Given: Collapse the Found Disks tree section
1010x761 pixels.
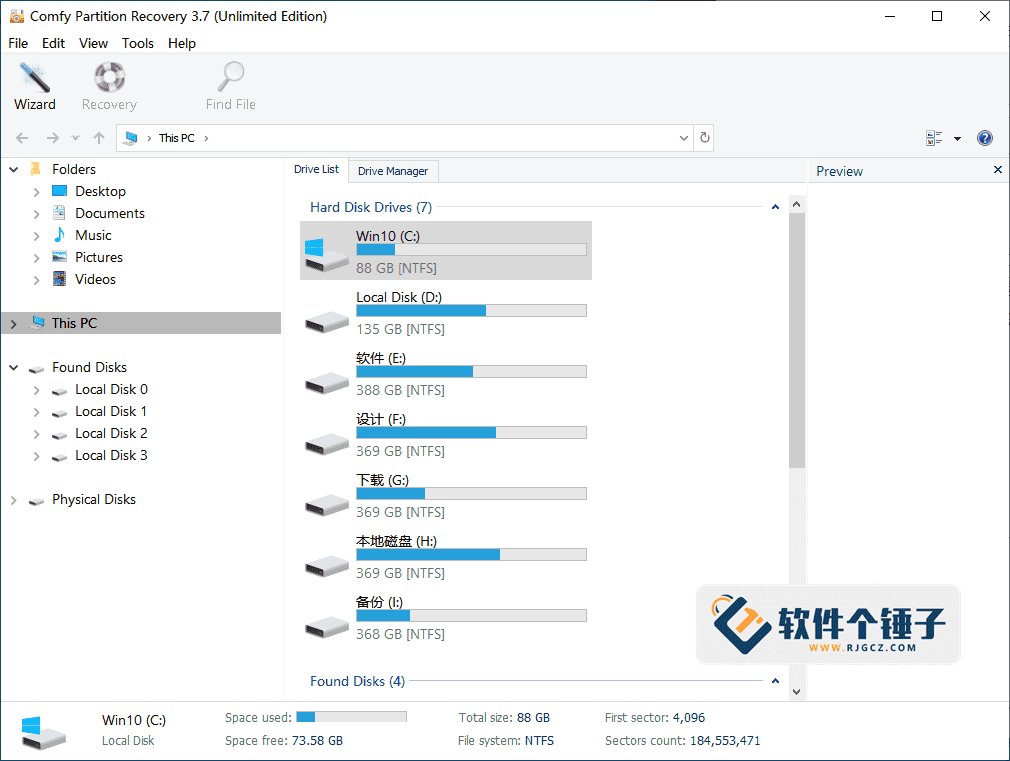Looking at the screenshot, I should (x=13, y=367).
